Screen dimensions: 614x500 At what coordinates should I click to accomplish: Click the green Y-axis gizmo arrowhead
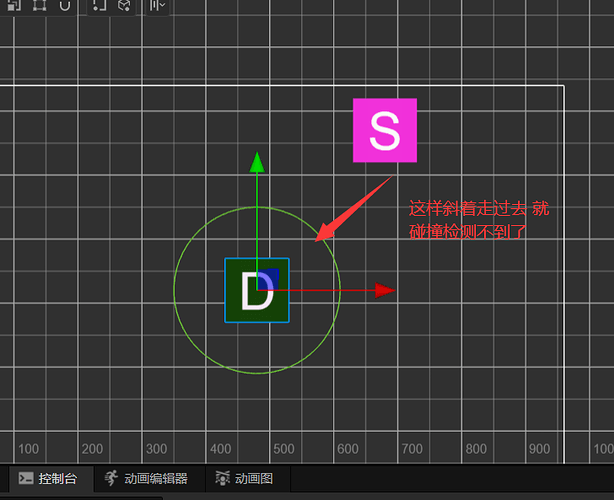point(257,162)
